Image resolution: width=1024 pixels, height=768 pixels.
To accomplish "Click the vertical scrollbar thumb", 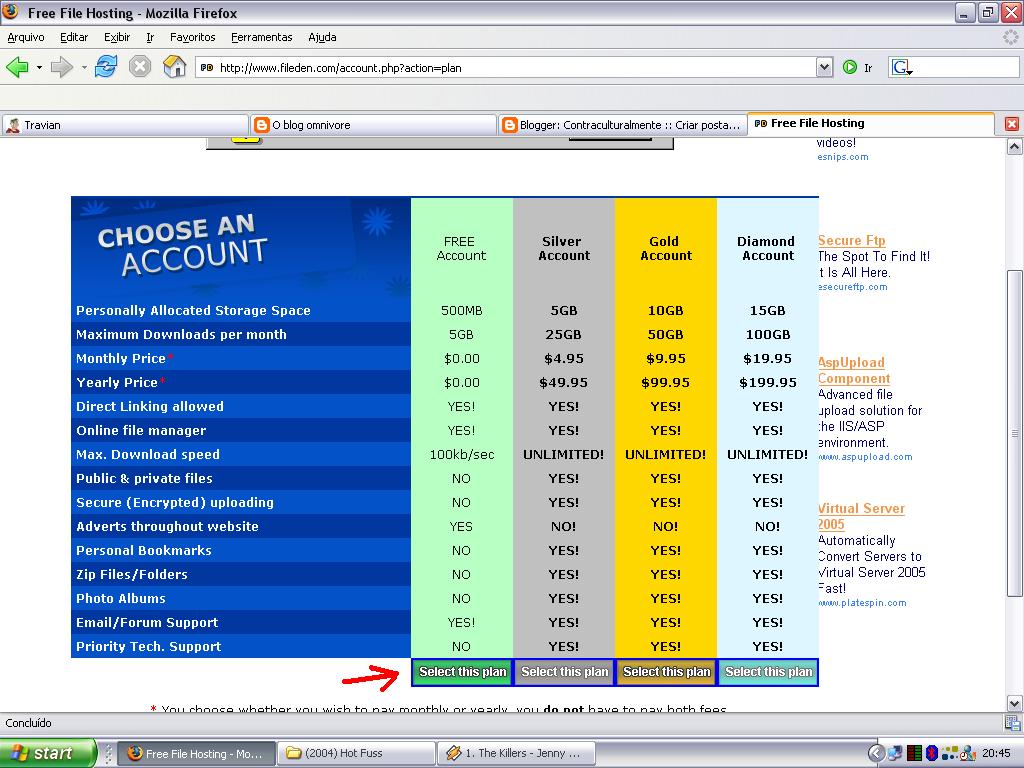I will [x=1014, y=432].
